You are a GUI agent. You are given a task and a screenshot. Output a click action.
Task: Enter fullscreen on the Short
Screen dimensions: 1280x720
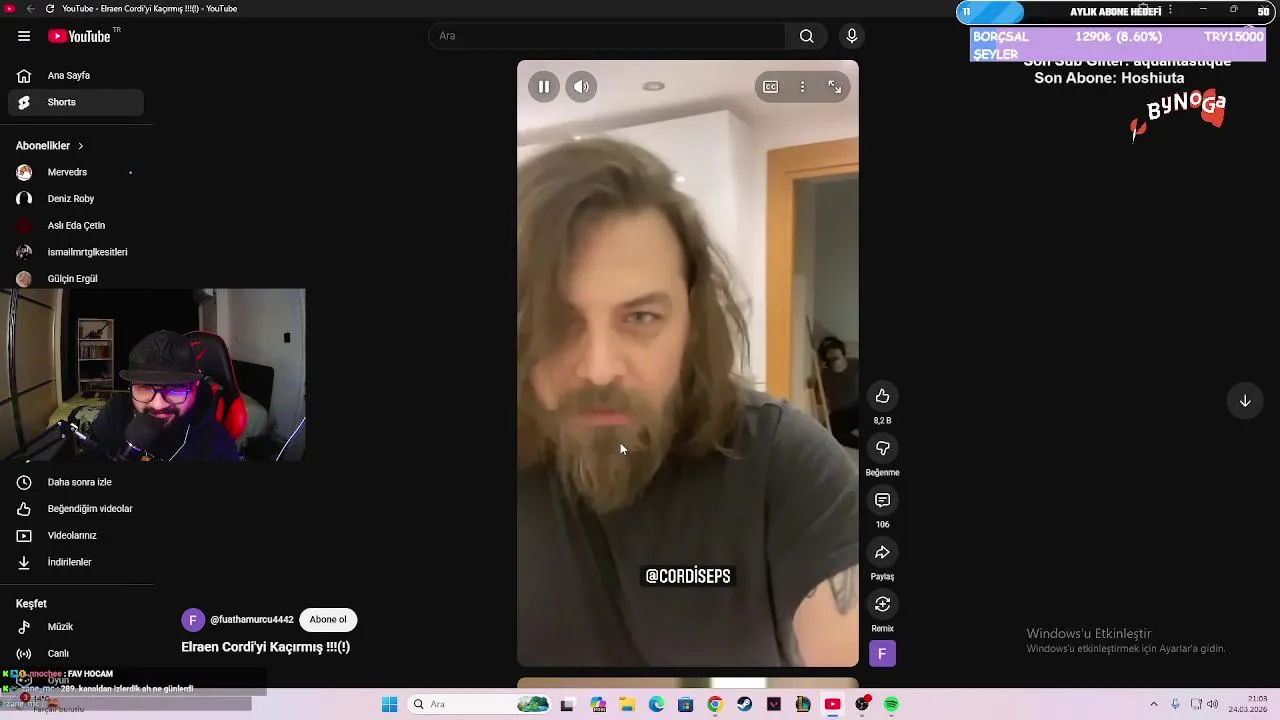tap(834, 87)
